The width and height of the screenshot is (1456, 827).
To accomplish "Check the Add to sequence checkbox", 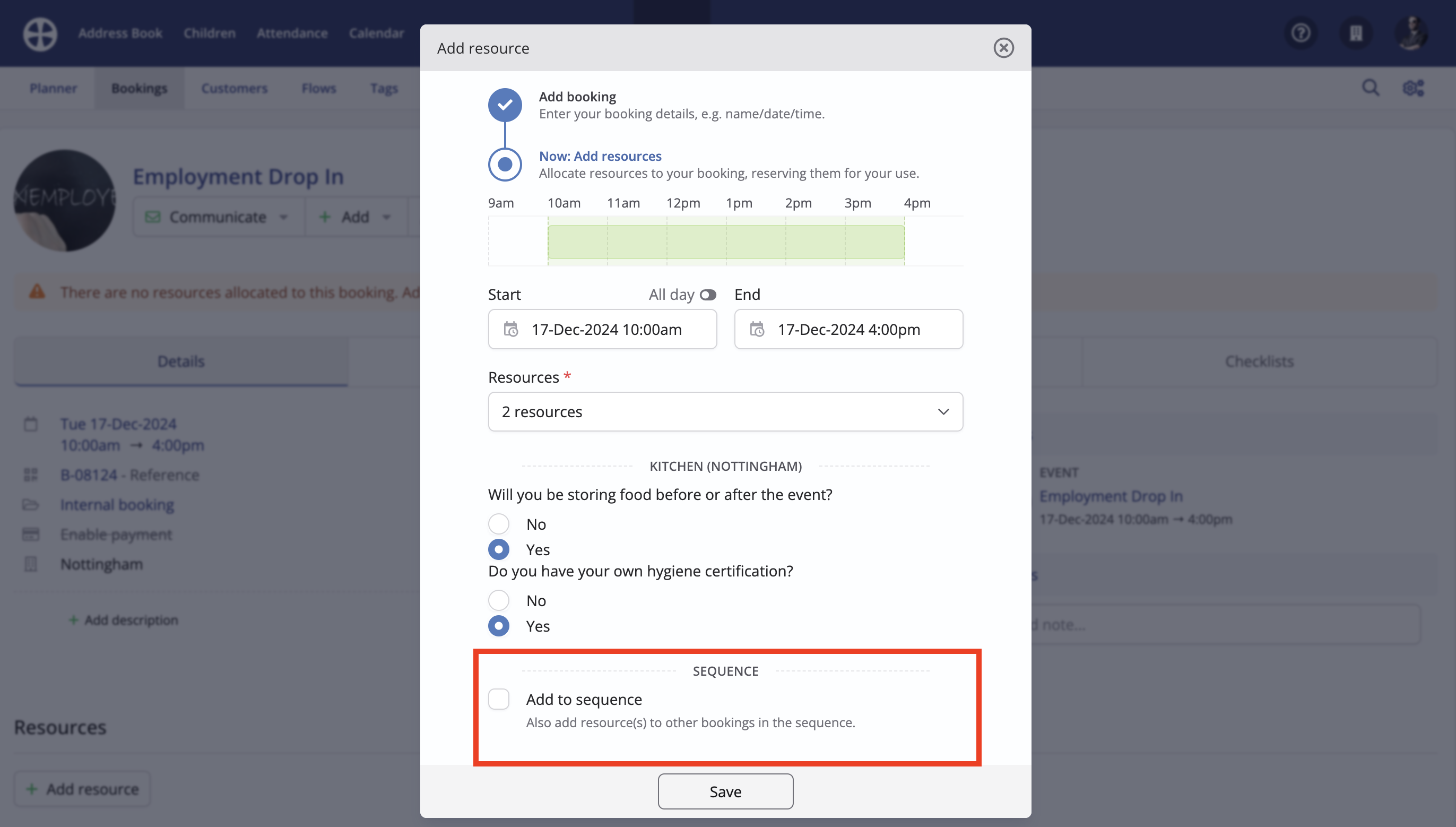I will click(498, 699).
